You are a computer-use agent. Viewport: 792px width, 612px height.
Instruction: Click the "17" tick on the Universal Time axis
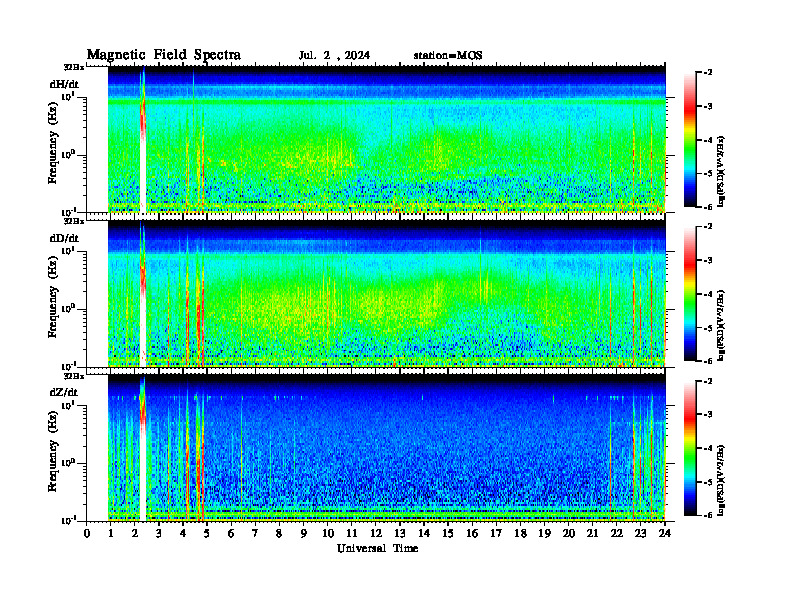pos(496,534)
